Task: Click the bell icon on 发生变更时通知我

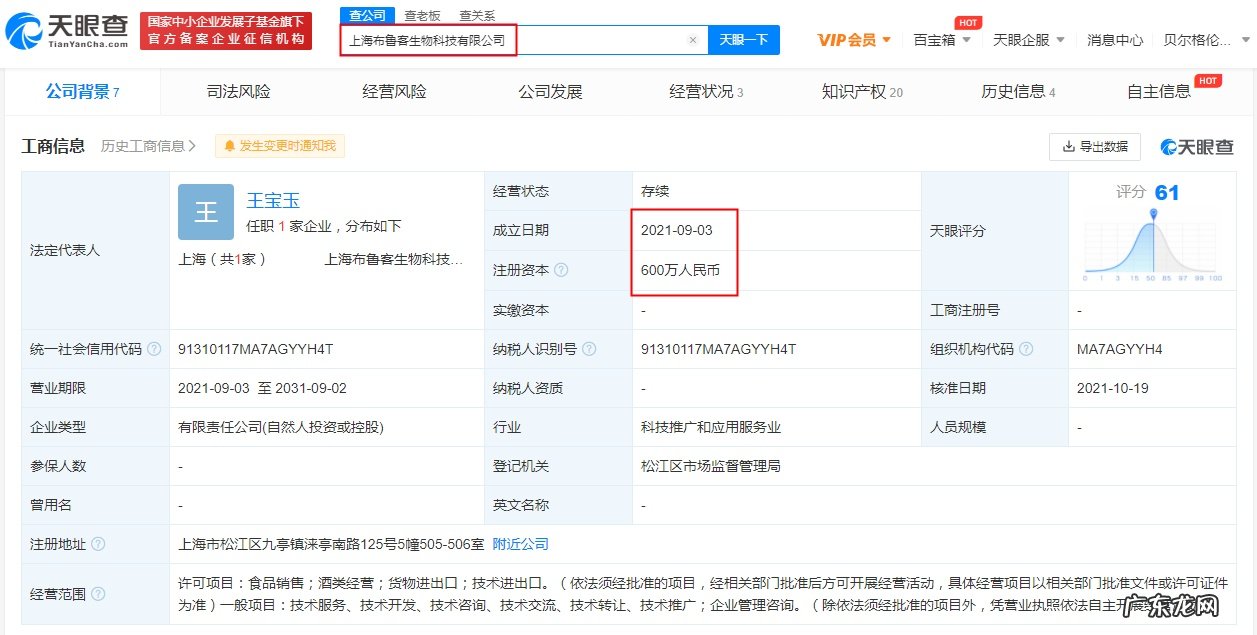Action: click(232, 146)
